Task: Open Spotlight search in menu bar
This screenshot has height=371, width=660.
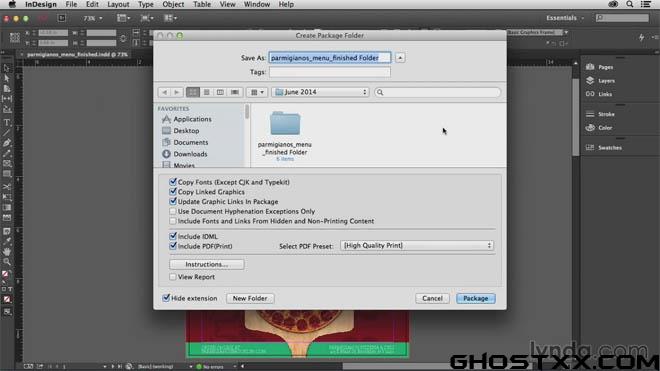Action: tap(629, 4)
